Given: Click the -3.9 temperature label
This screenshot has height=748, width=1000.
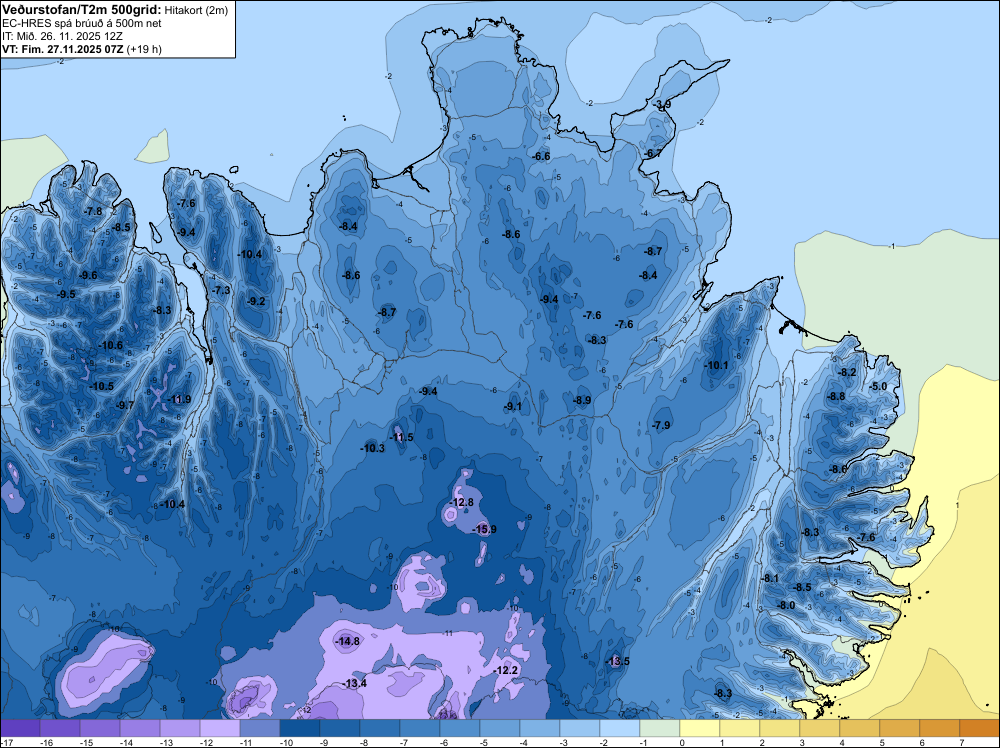Looking at the screenshot, I should point(663,105).
